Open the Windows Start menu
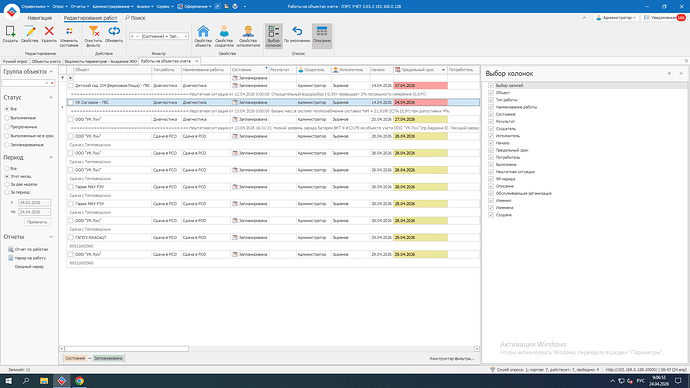This screenshot has width=690, height=388. pos(8,381)
